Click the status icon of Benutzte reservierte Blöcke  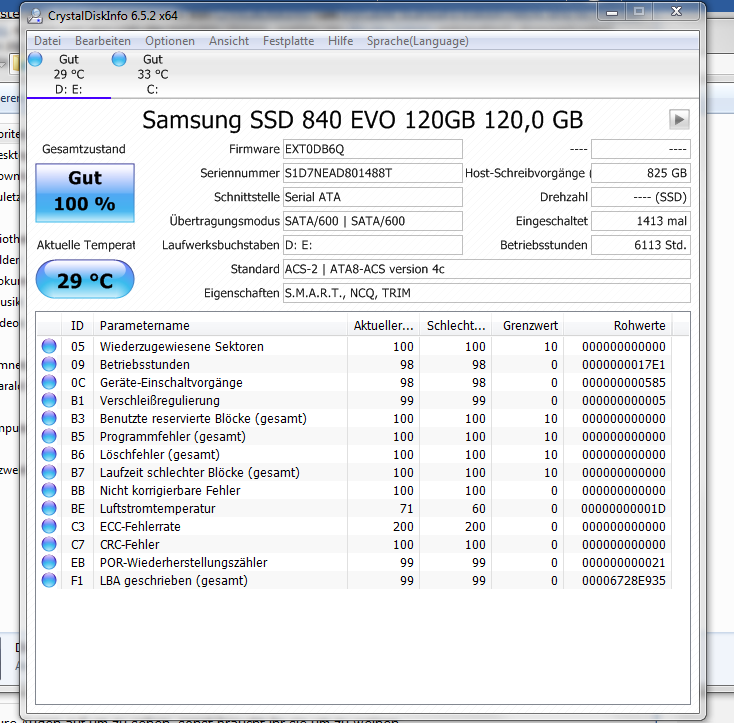point(49,418)
